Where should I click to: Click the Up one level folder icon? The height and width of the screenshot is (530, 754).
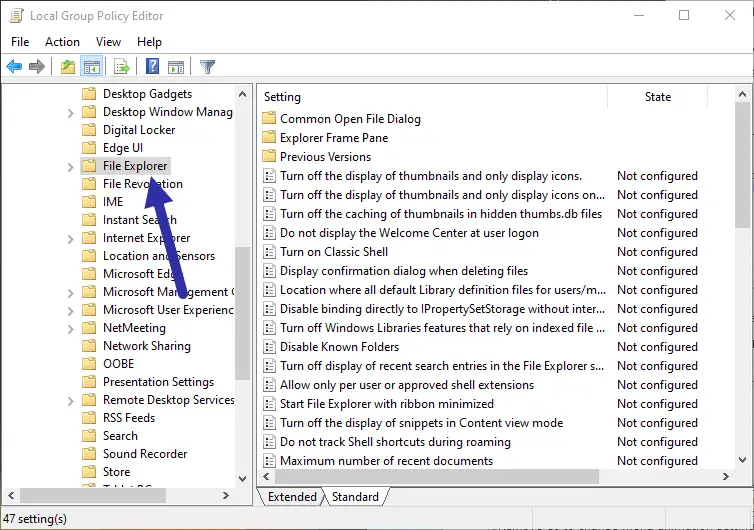[67, 66]
